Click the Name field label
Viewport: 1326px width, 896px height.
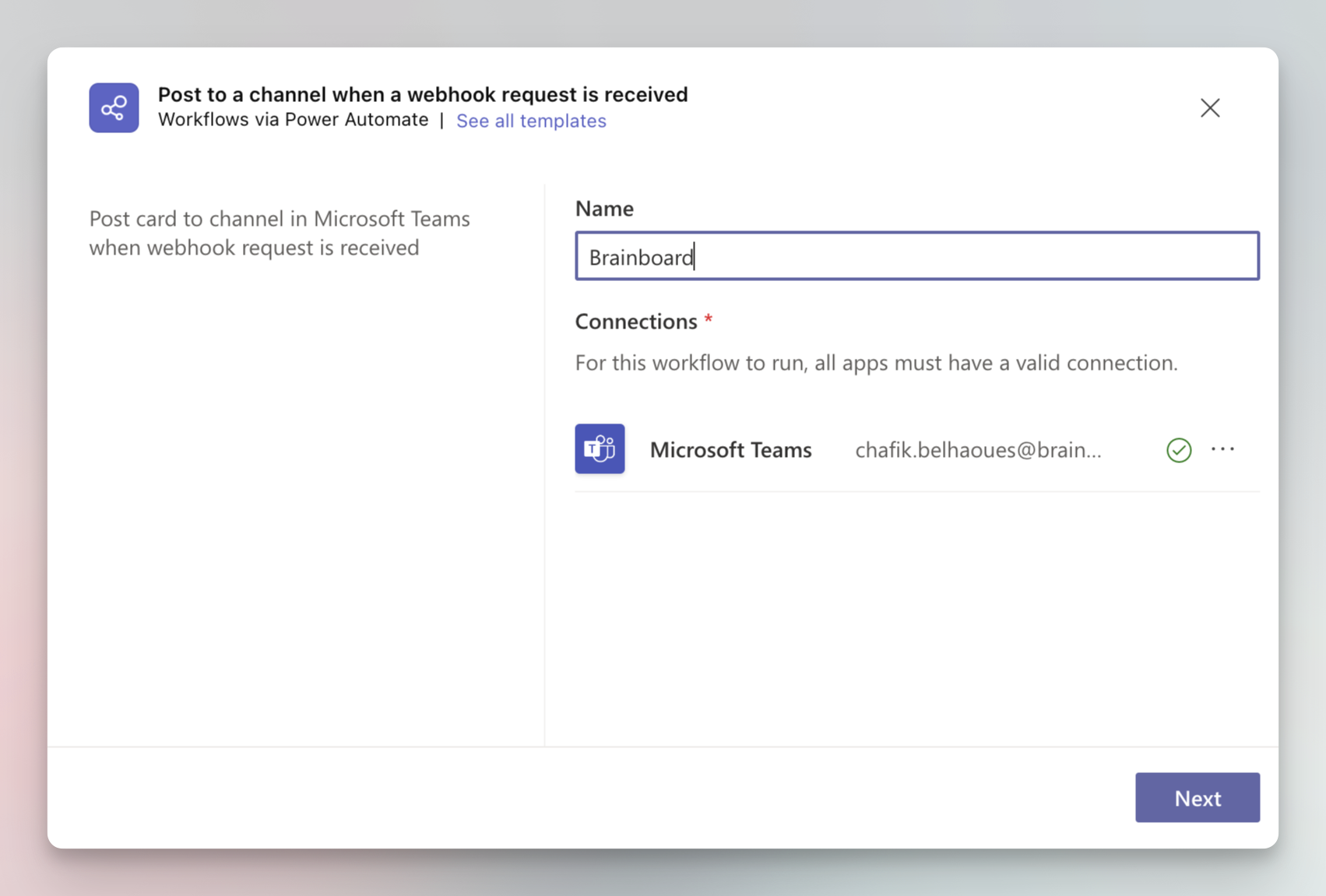tap(604, 209)
